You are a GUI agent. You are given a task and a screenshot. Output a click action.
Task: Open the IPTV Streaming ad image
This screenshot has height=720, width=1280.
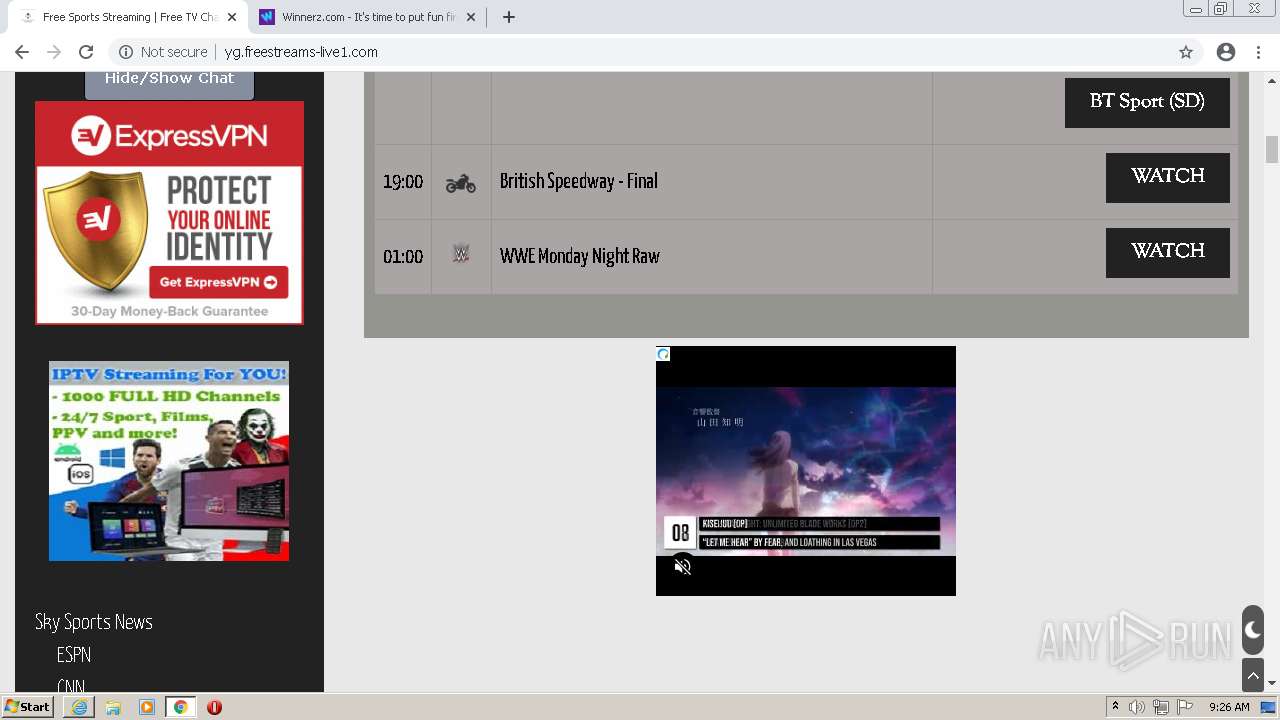point(169,461)
